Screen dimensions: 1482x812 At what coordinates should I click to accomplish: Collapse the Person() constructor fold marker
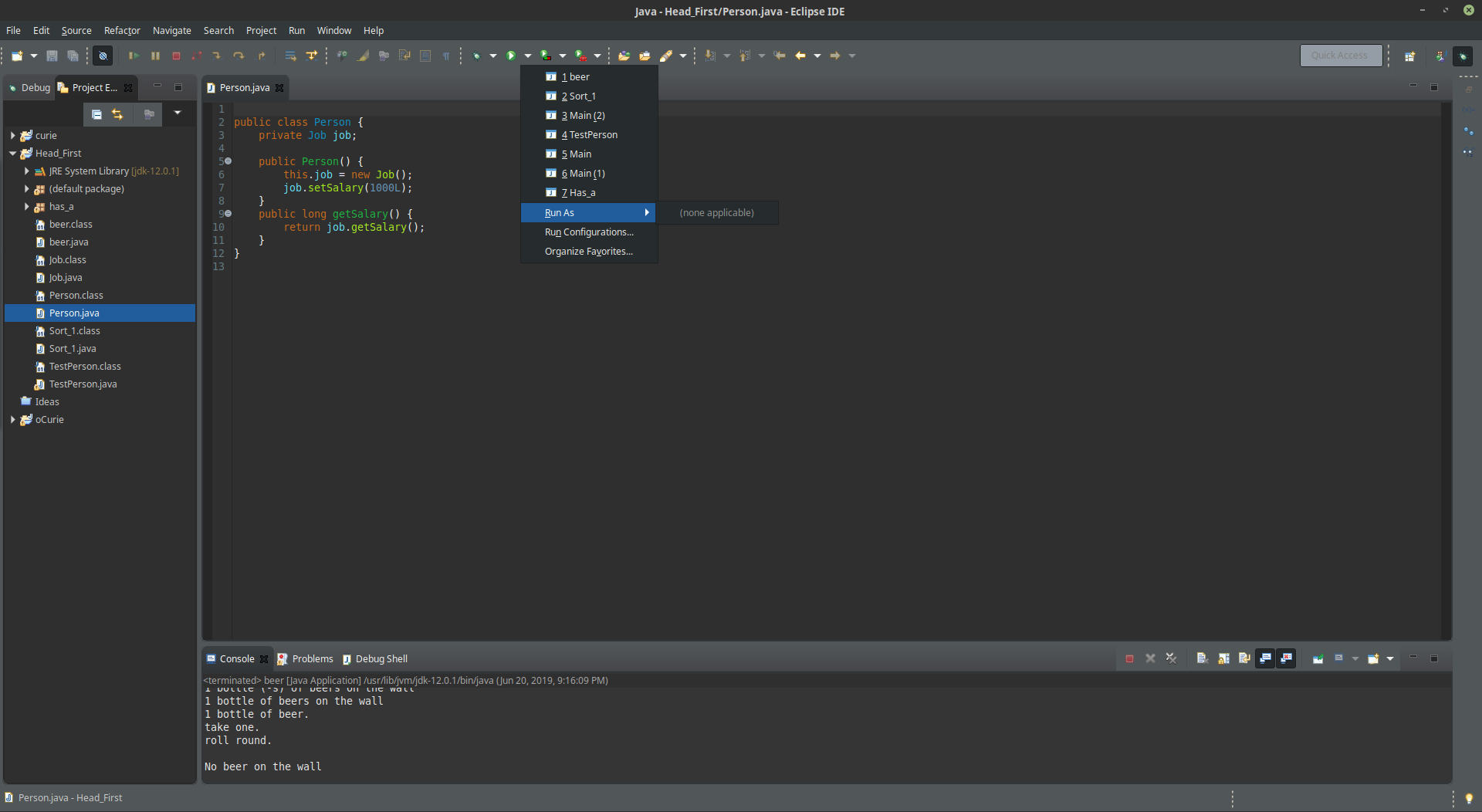tap(228, 161)
